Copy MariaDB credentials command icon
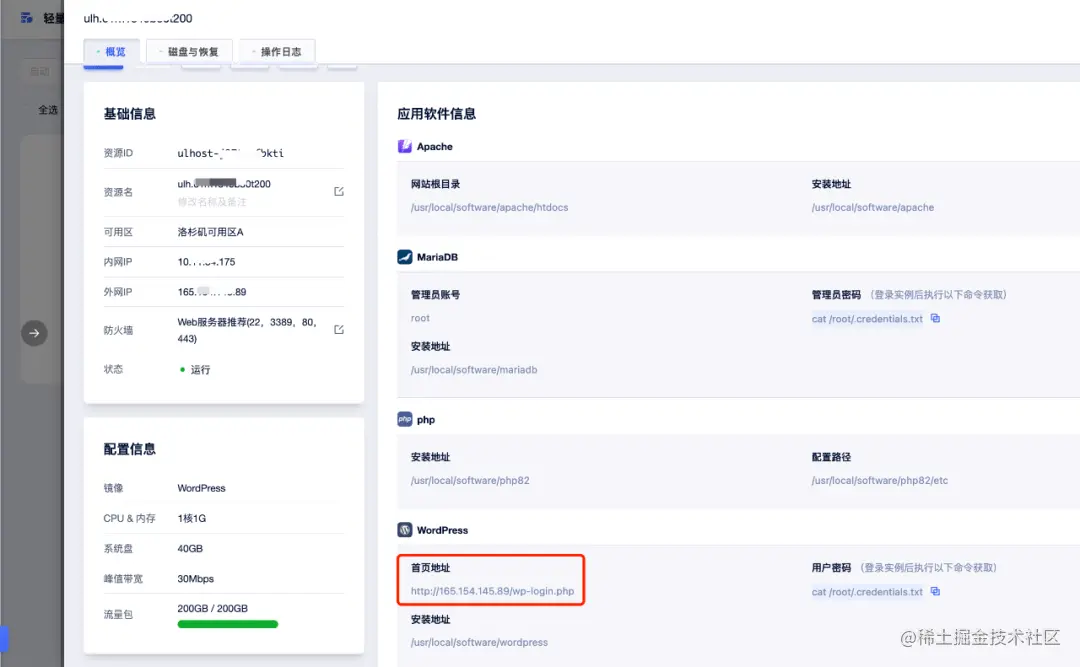Image resolution: width=1080 pixels, height=667 pixels. pyautogui.click(x=935, y=318)
